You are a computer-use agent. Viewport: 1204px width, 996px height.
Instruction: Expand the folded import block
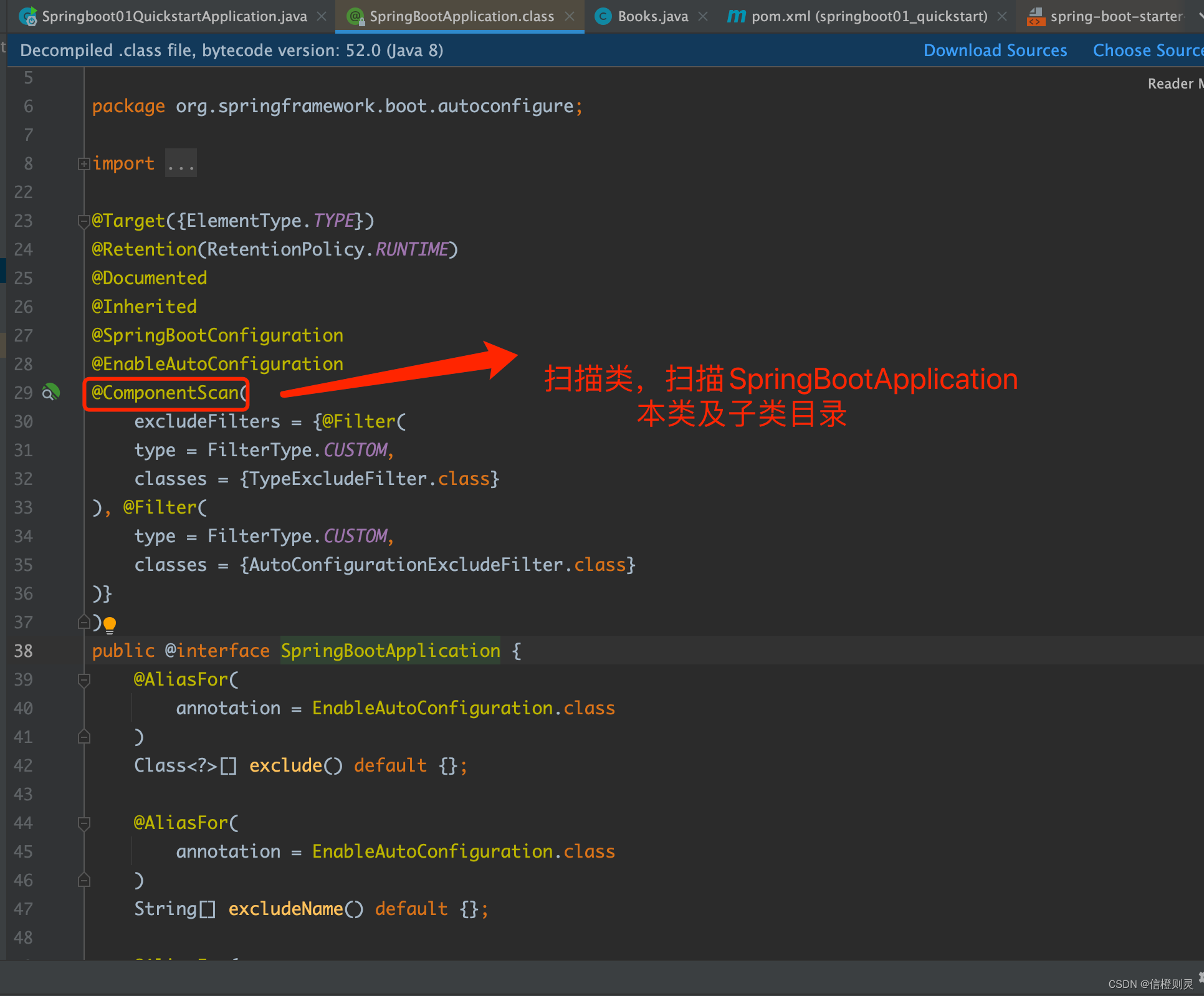[84, 164]
